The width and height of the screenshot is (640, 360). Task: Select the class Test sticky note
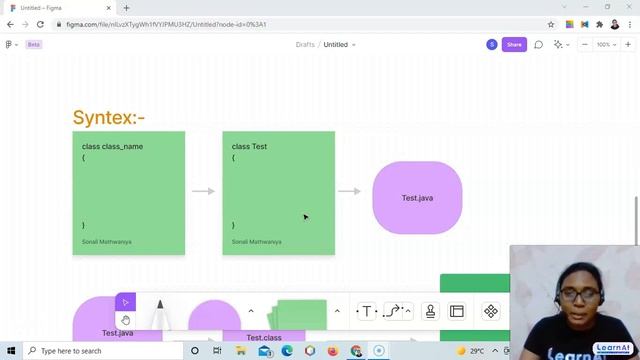279,193
